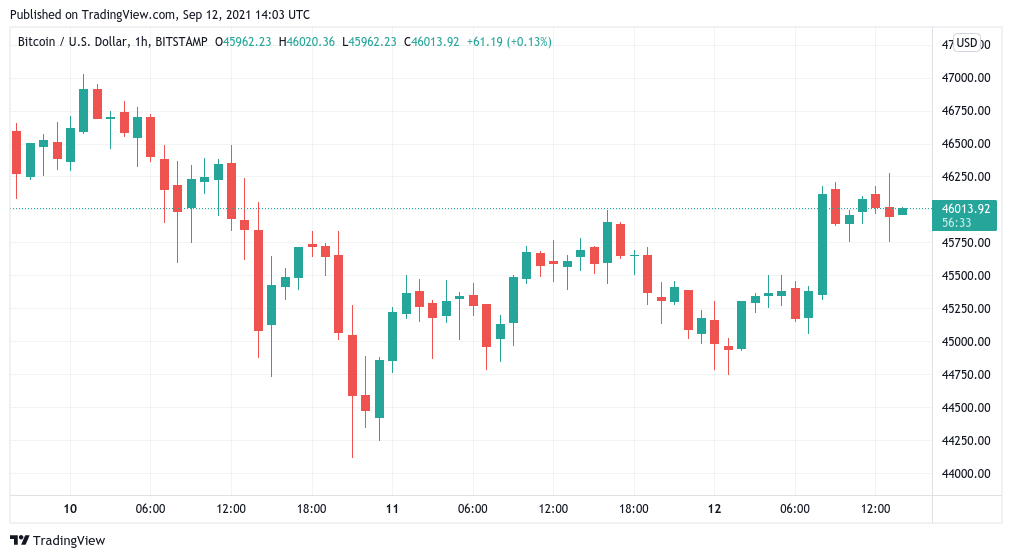Click the 18:00 label before day 11
Screen dimensions: 1012x558
pyautogui.click(x=311, y=508)
